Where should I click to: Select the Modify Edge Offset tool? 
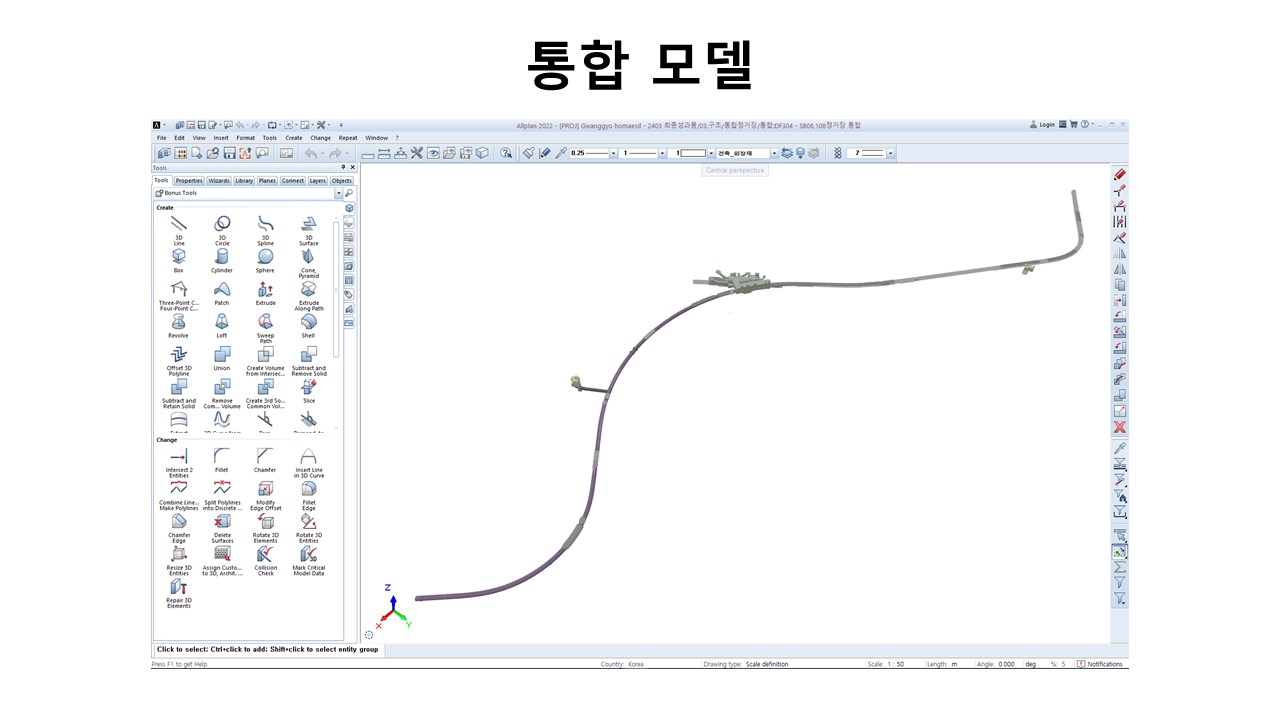click(x=265, y=496)
